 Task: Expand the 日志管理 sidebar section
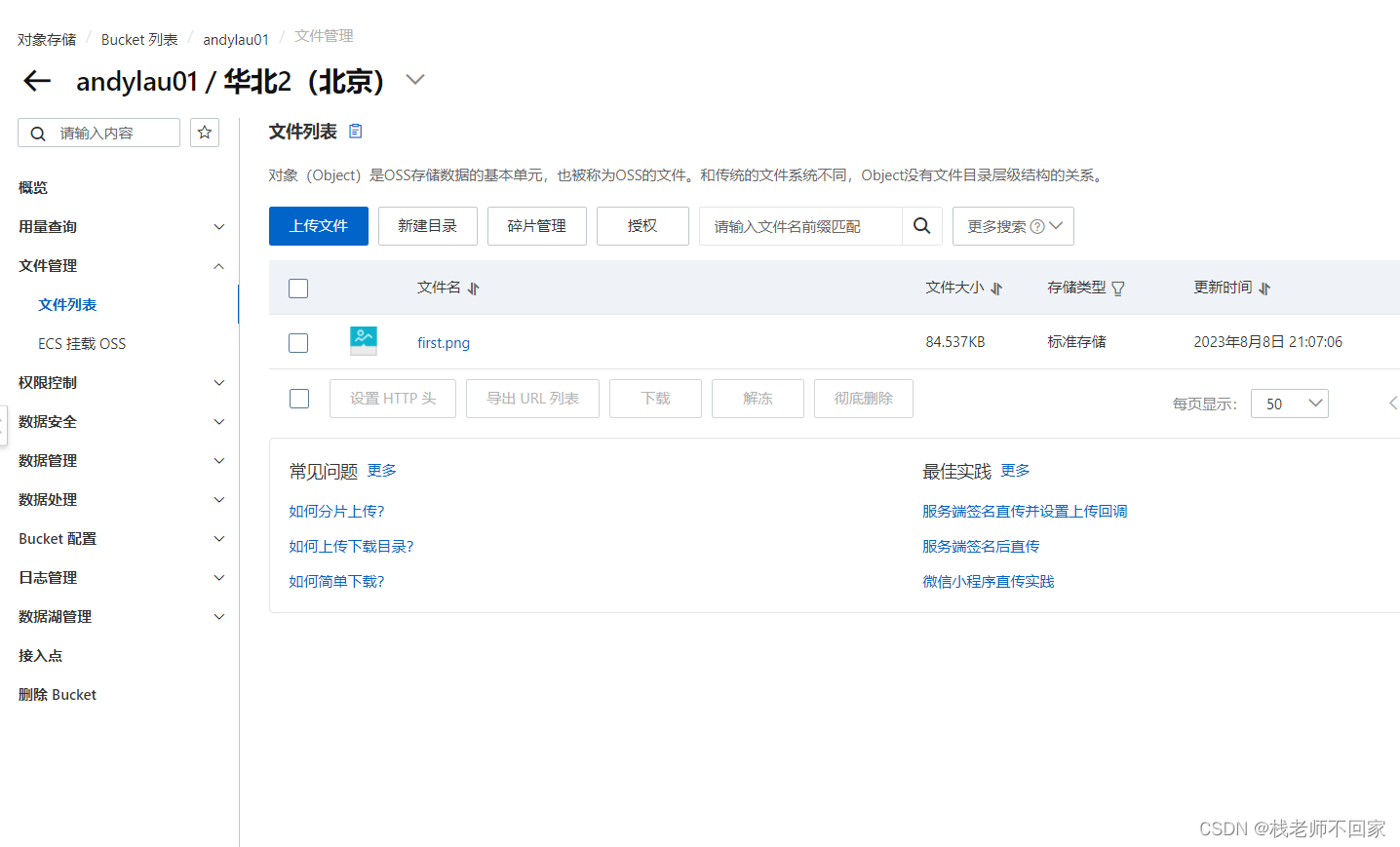pos(219,578)
